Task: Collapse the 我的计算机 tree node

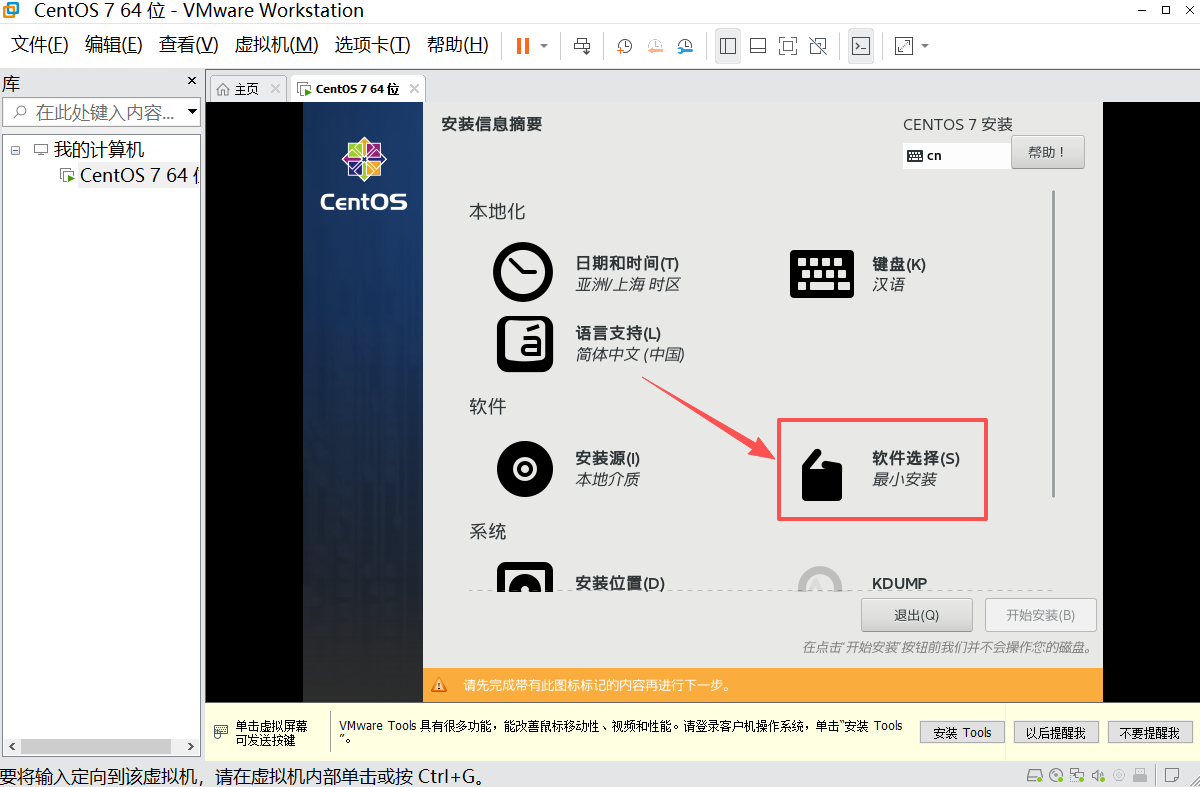Action: point(15,150)
